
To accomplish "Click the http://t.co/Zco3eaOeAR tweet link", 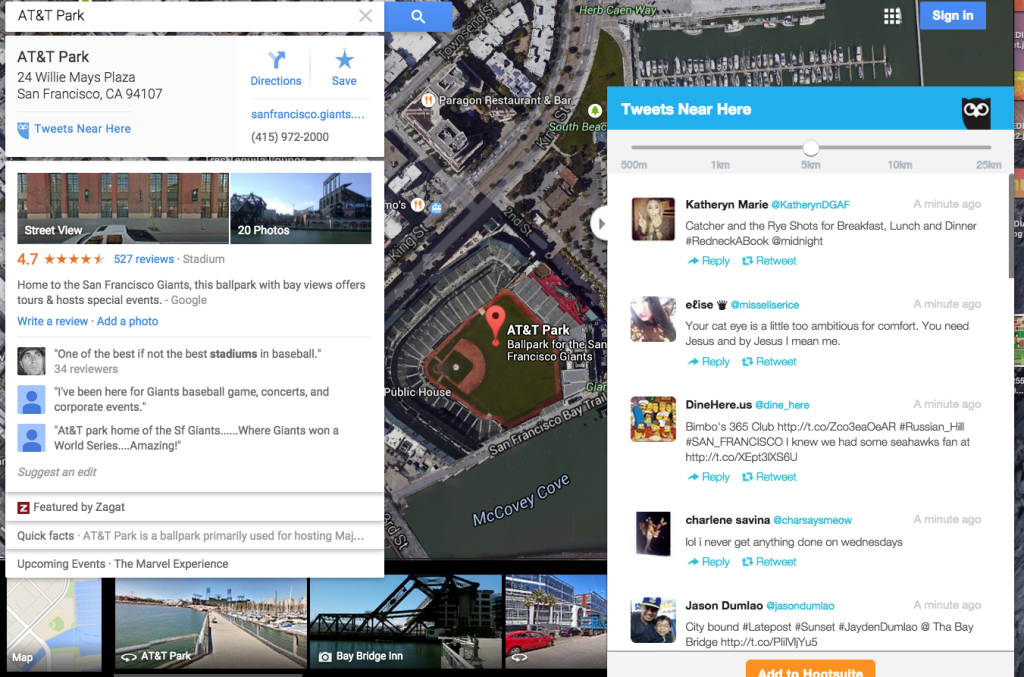I will click(x=837, y=427).
